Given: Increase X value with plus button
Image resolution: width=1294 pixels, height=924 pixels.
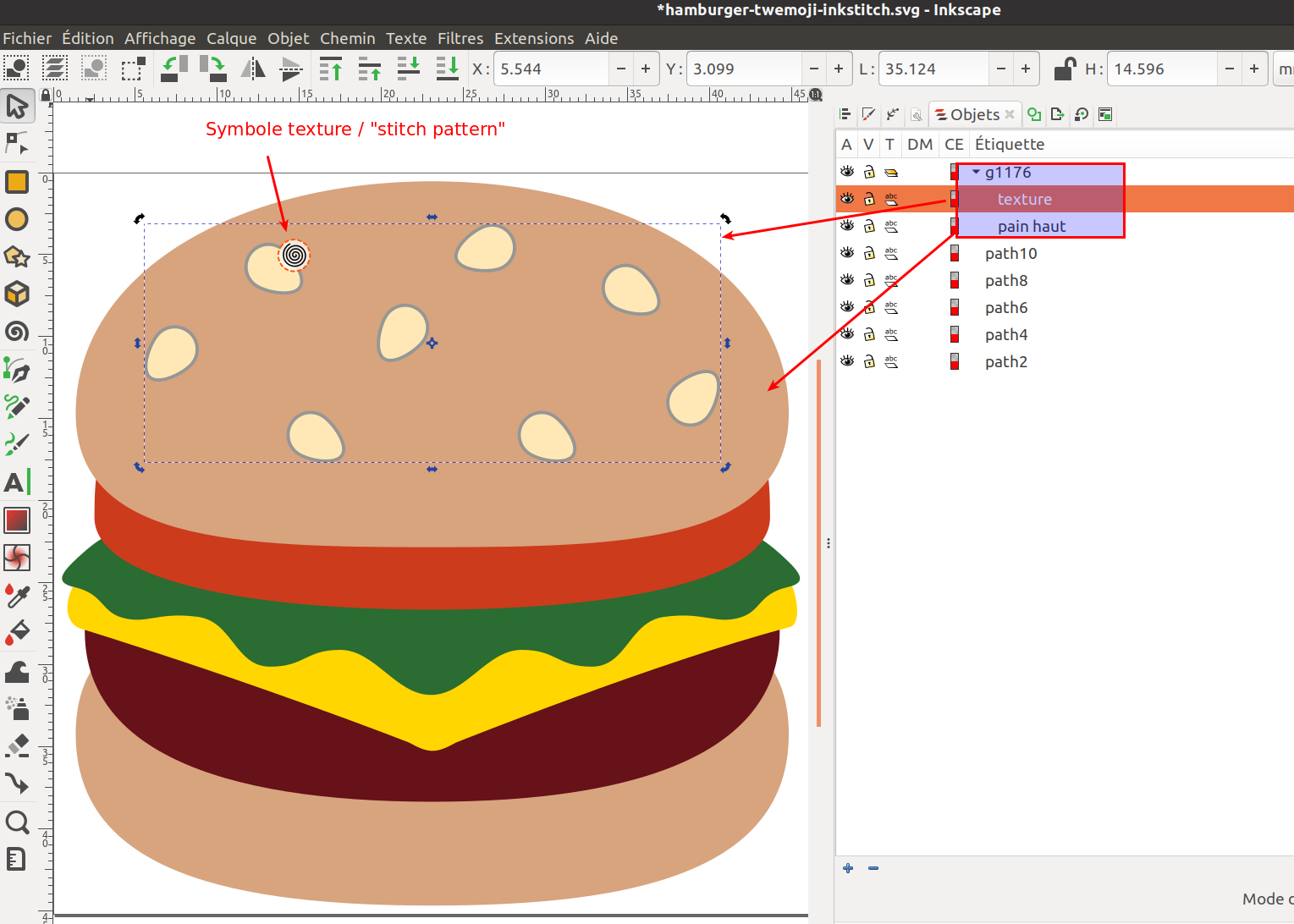Looking at the screenshot, I should click(x=646, y=69).
